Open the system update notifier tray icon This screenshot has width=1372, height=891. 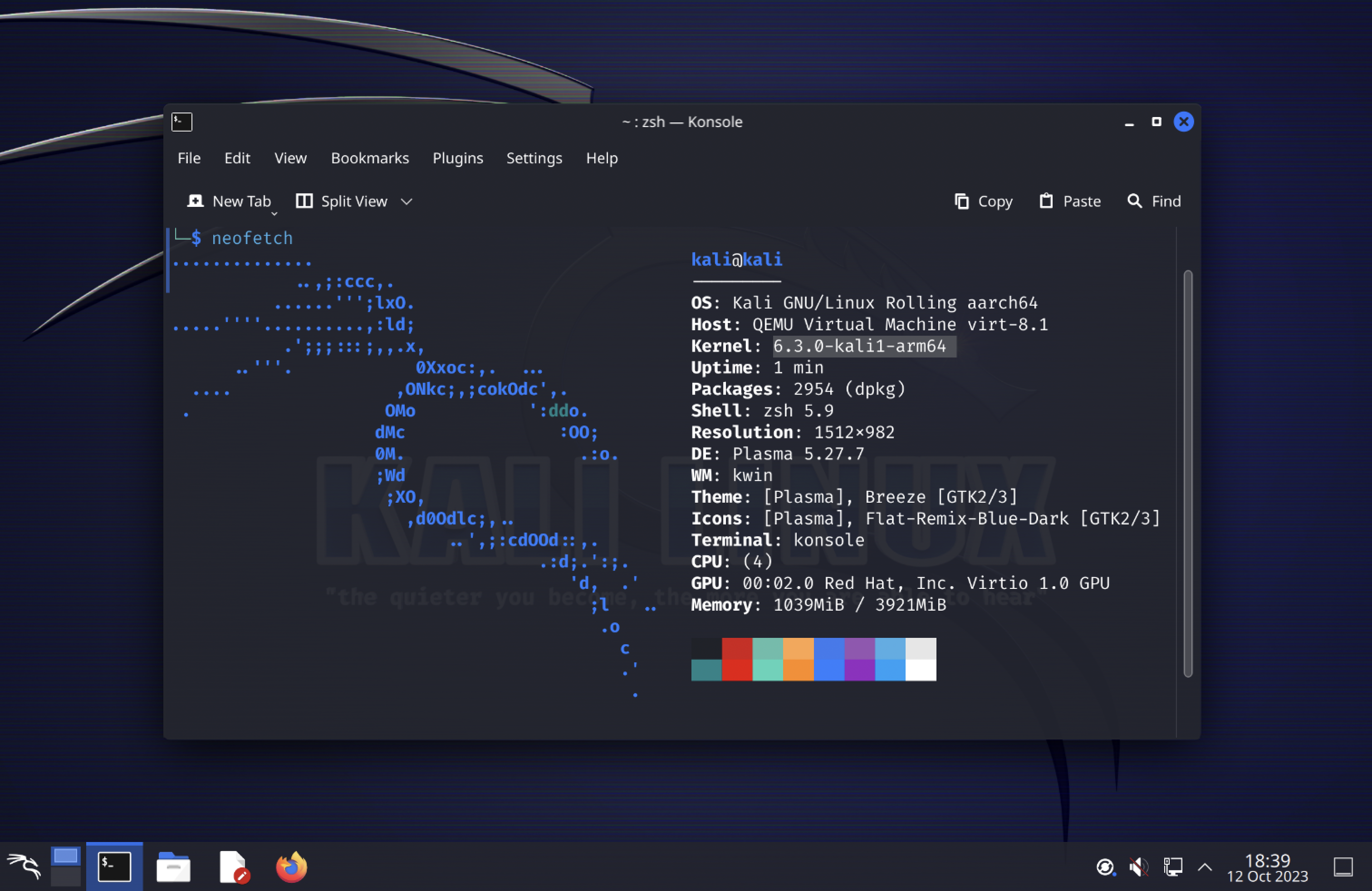[1105, 867]
